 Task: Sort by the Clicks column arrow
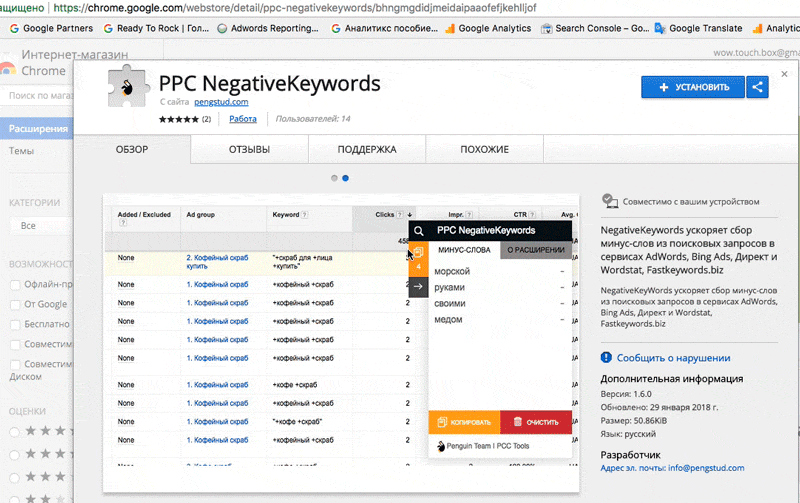click(x=410, y=215)
